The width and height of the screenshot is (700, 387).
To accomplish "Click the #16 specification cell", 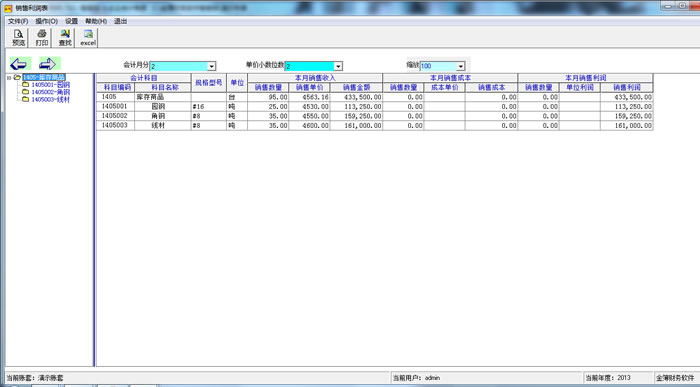I will (x=209, y=107).
